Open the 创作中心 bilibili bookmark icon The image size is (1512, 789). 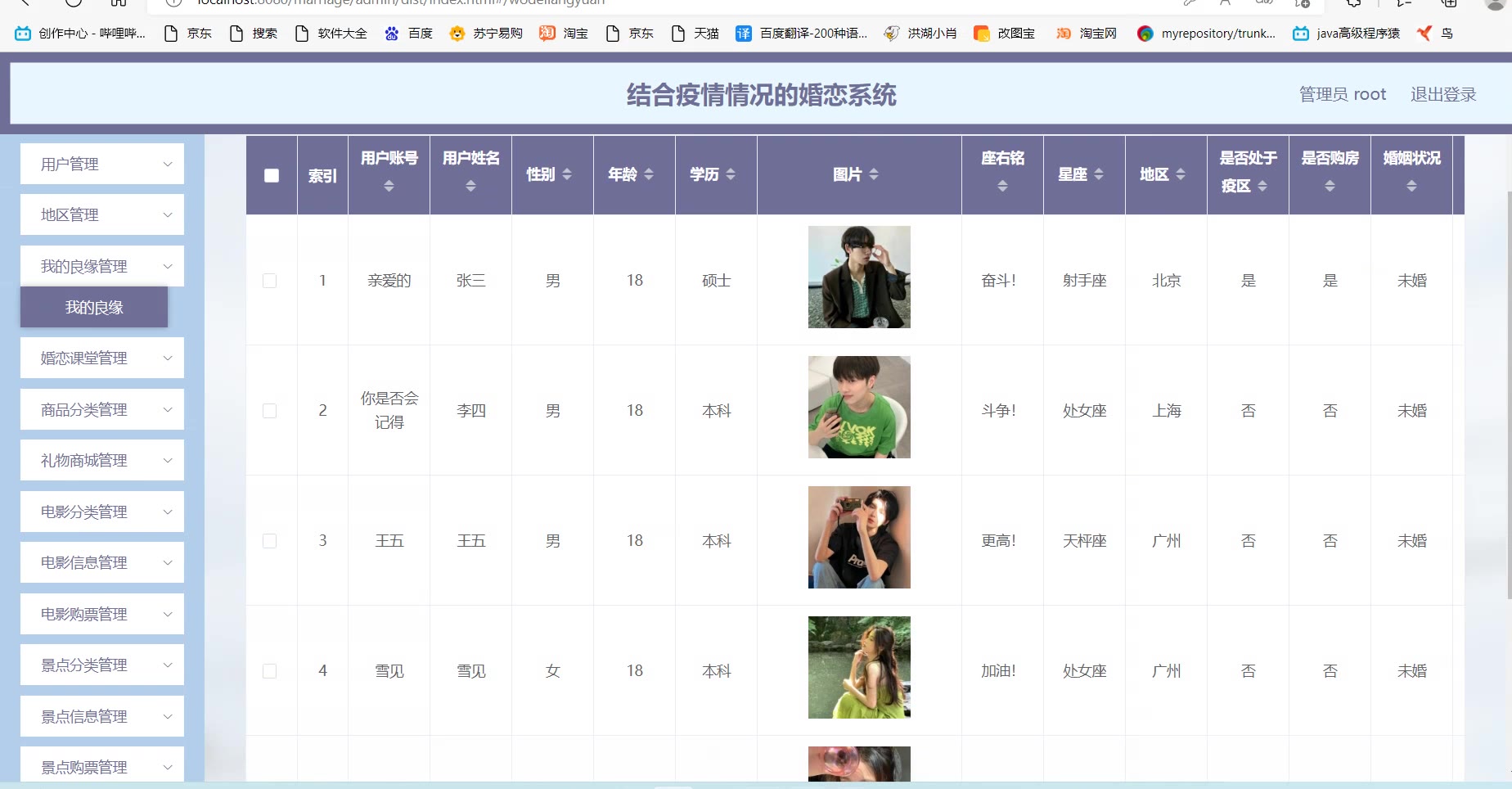pyautogui.click(x=23, y=34)
